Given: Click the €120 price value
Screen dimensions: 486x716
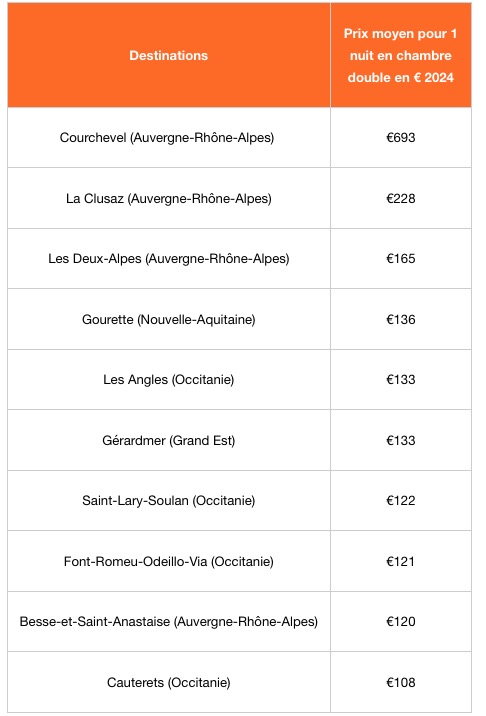Looking at the screenshot, I should [401, 621].
